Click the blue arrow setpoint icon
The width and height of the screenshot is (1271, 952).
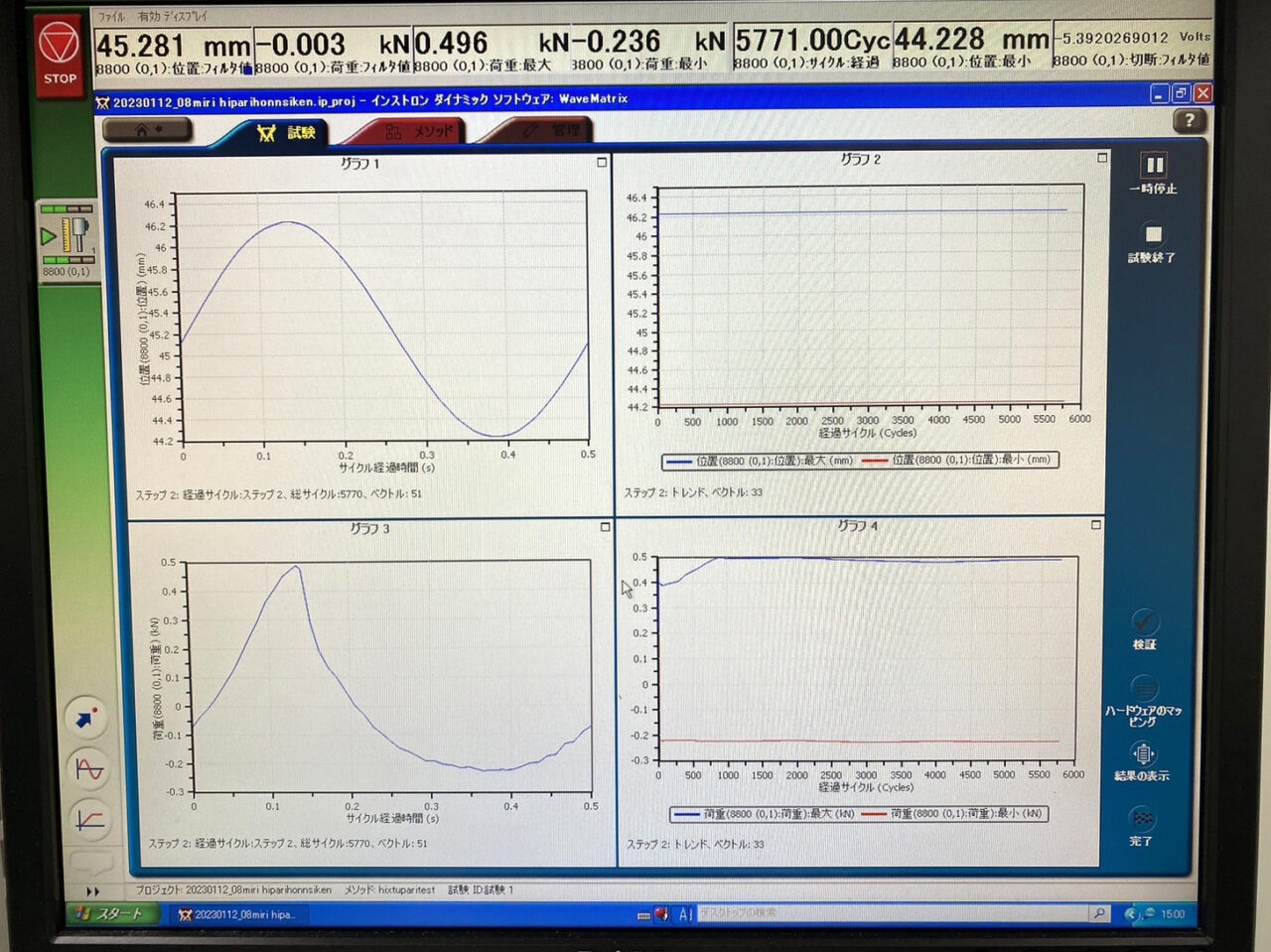coord(87,717)
